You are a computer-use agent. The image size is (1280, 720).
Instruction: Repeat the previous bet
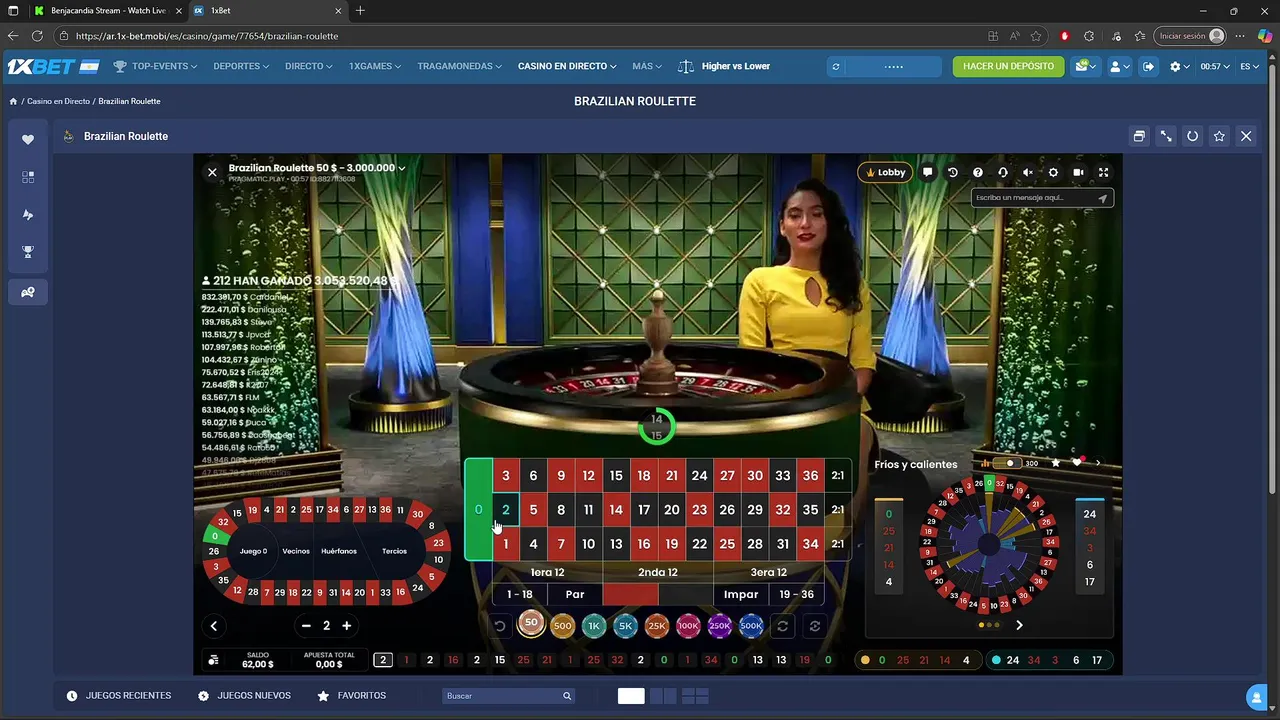click(783, 626)
